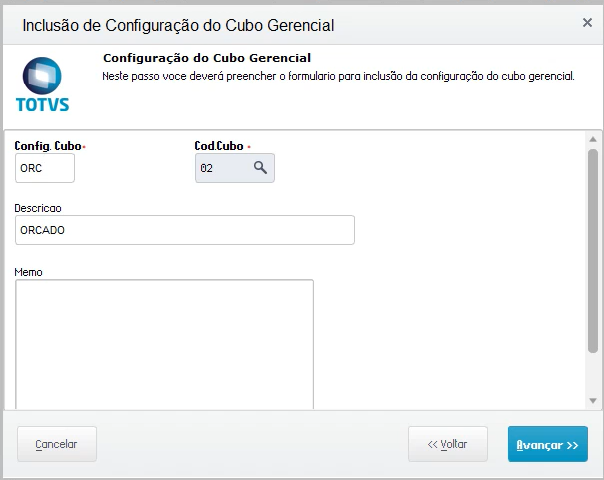Click into the Descricao field showing ORCADO
The height and width of the screenshot is (480, 604).
tap(185, 230)
